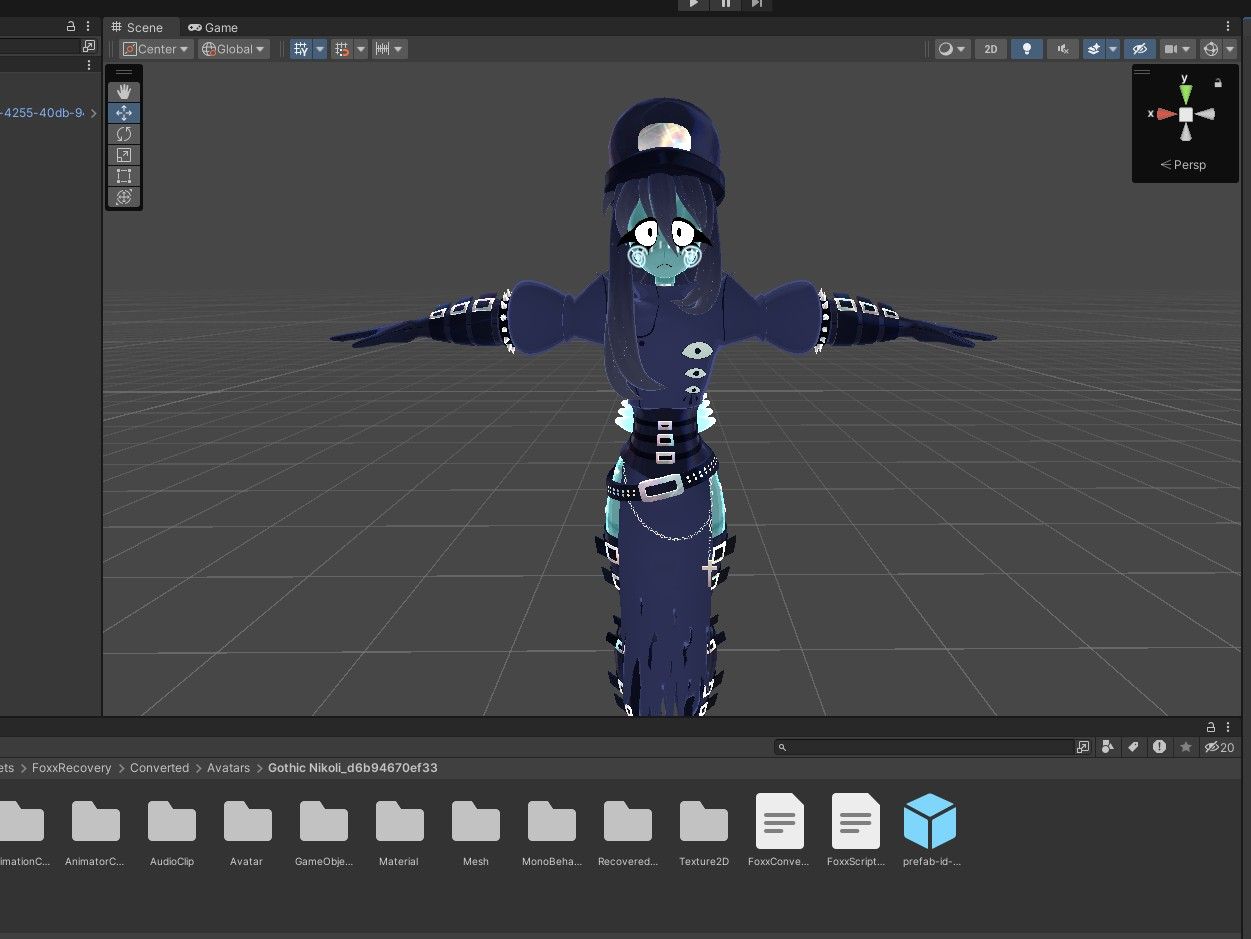Select the Texture2D folder
The width and height of the screenshot is (1251, 939).
[704, 832]
